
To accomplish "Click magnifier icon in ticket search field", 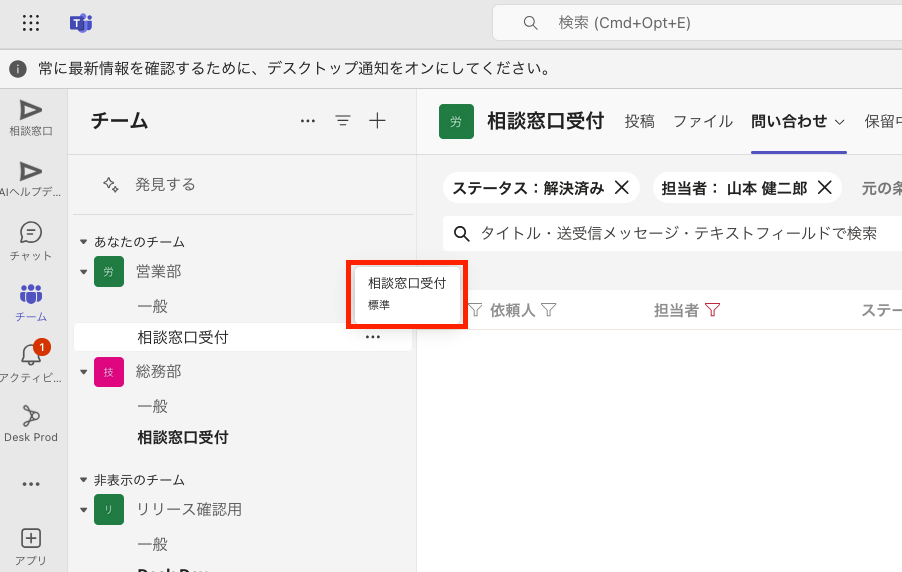I will coord(462,234).
